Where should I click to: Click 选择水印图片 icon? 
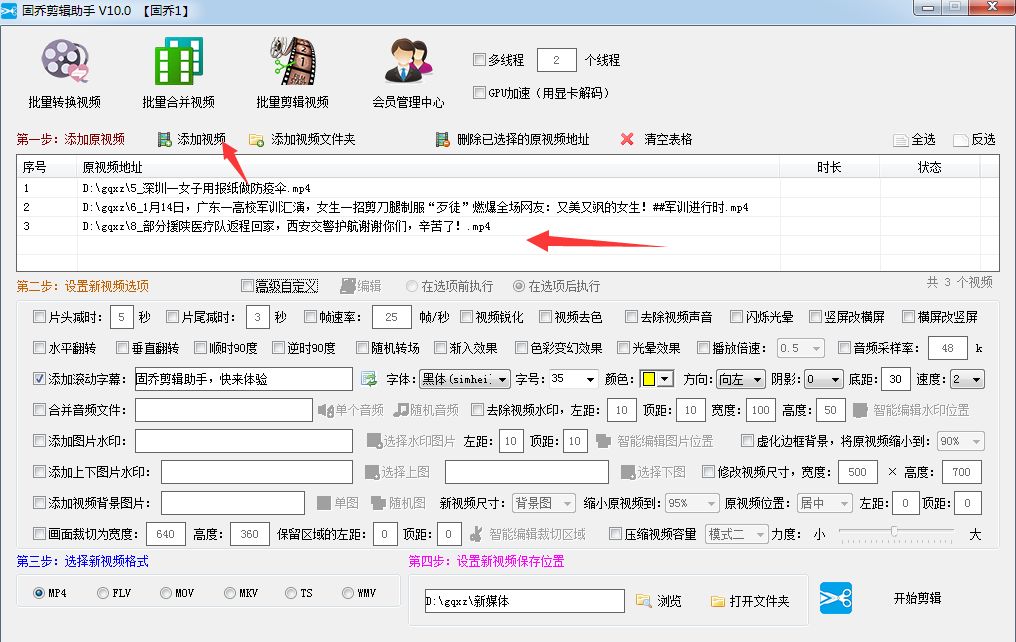(374, 441)
